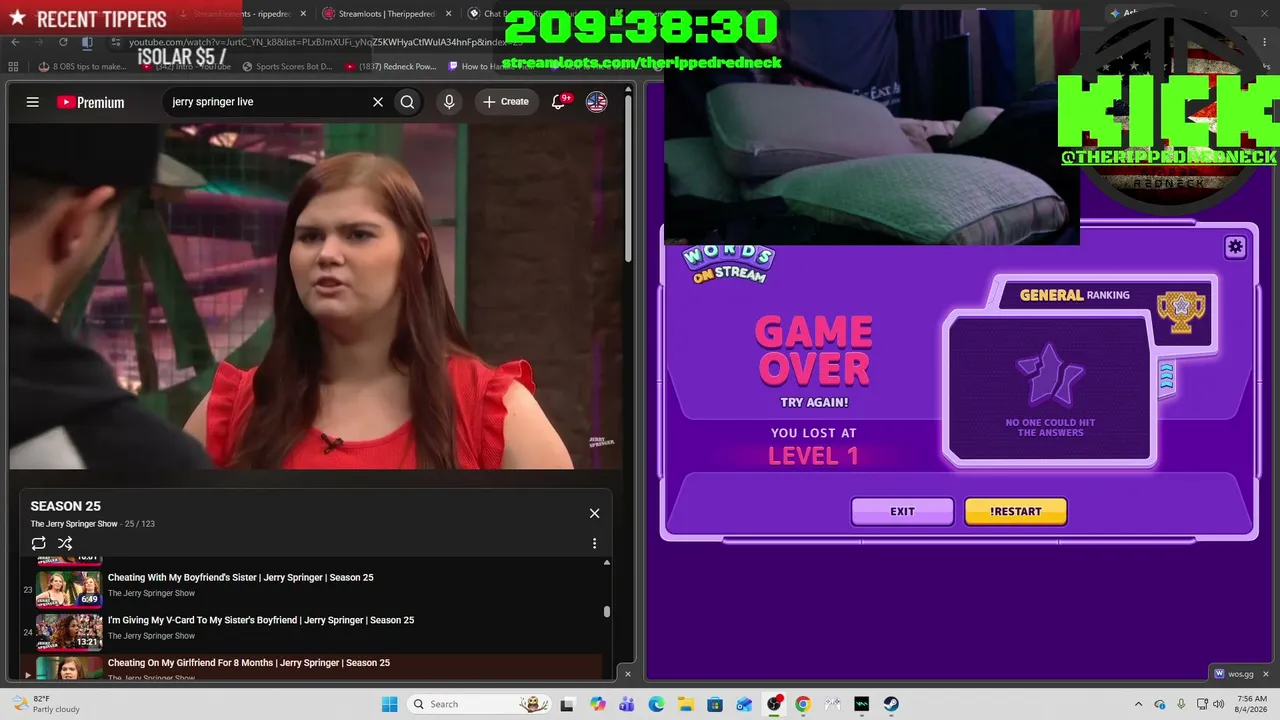The image size is (1280, 720).
Task: Click the browser back arrow
Action: 15,42
